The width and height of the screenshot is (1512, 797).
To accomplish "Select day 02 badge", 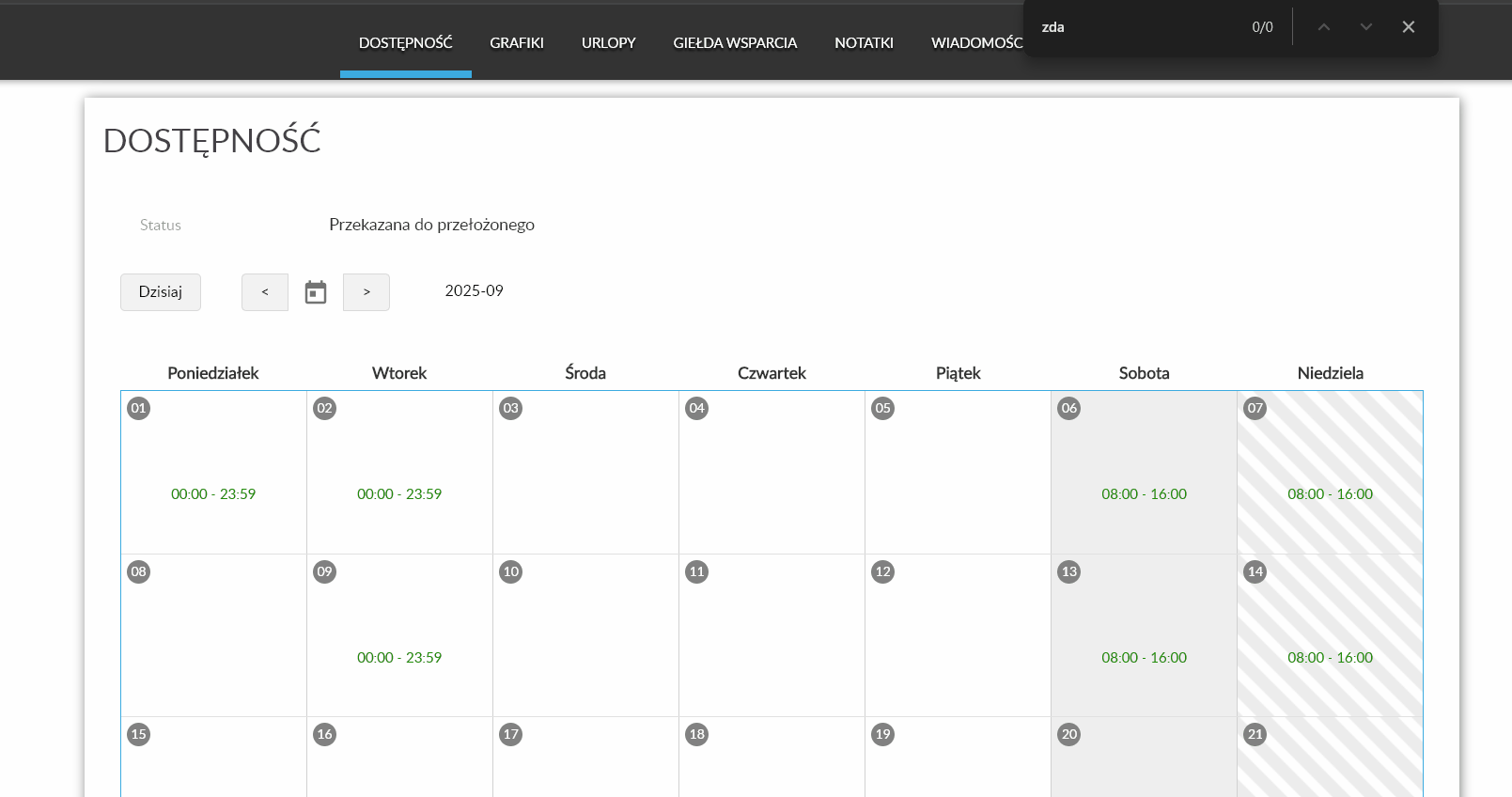I will [324, 408].
